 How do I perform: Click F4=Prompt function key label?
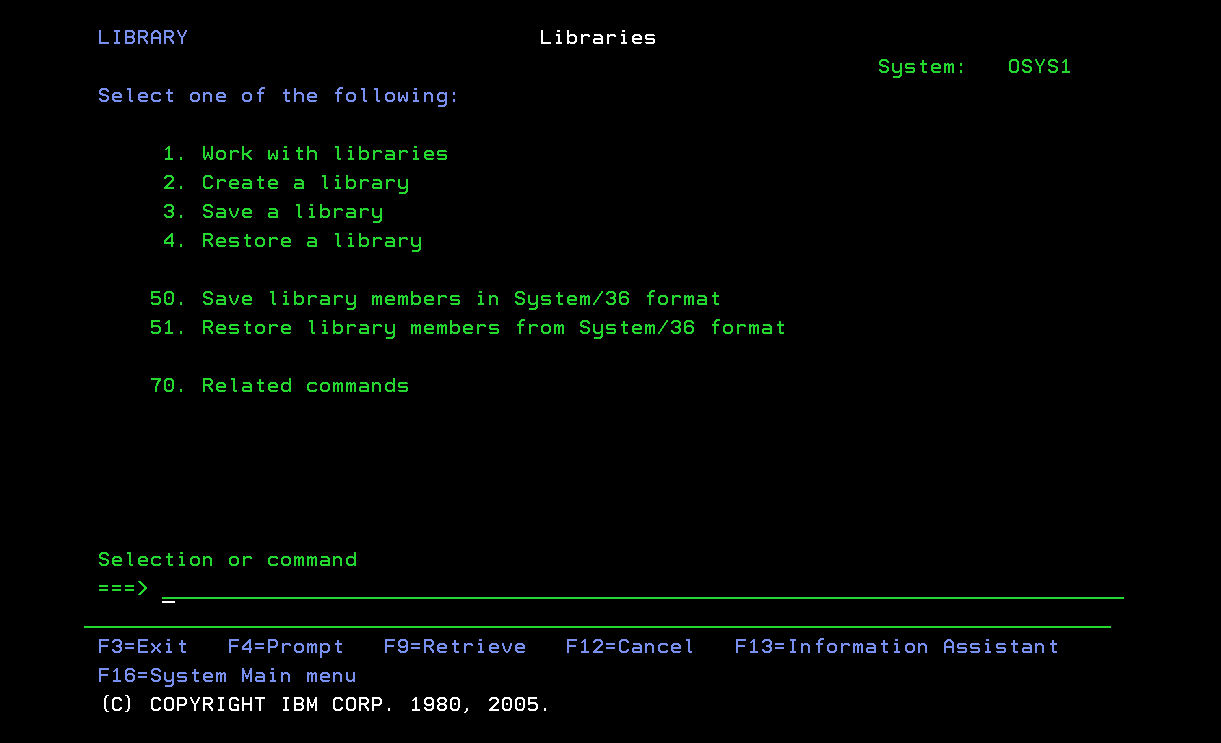(286, 646)
